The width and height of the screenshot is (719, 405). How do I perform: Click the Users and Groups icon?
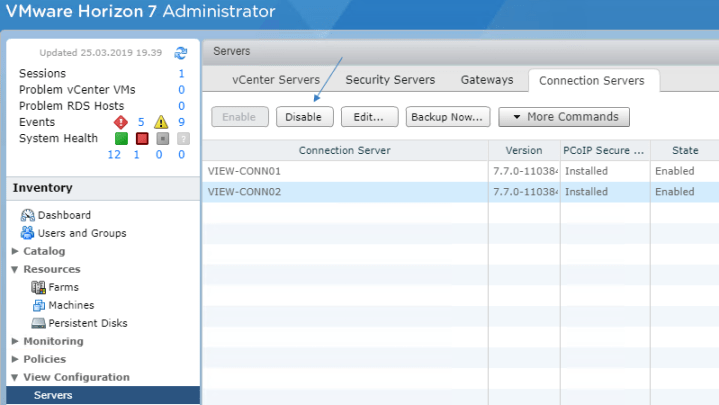[28, 233]
